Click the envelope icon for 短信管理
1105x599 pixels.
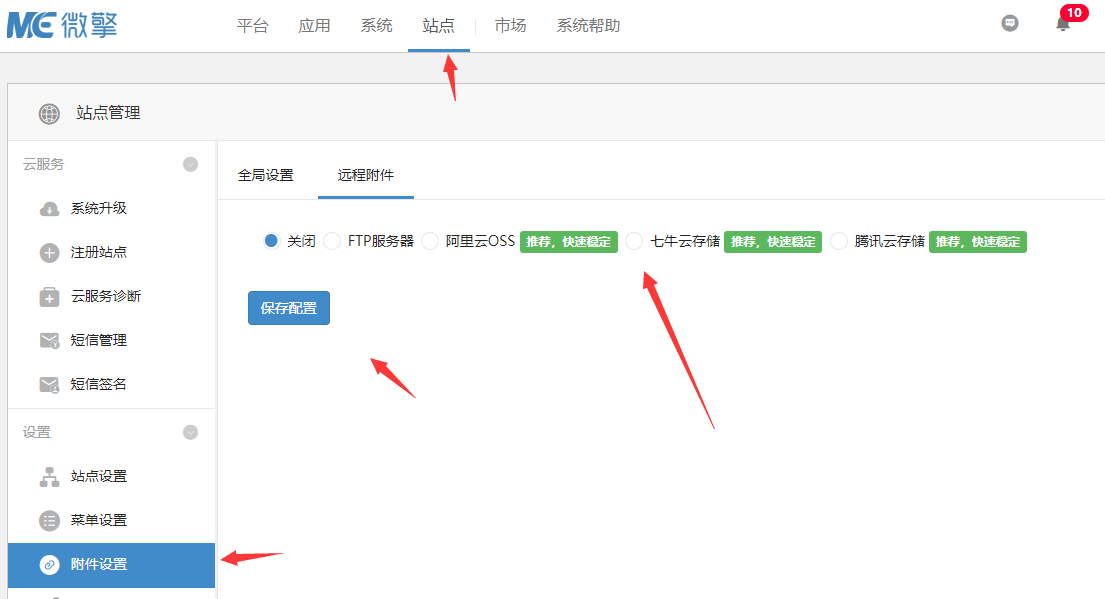coord(49,341)
